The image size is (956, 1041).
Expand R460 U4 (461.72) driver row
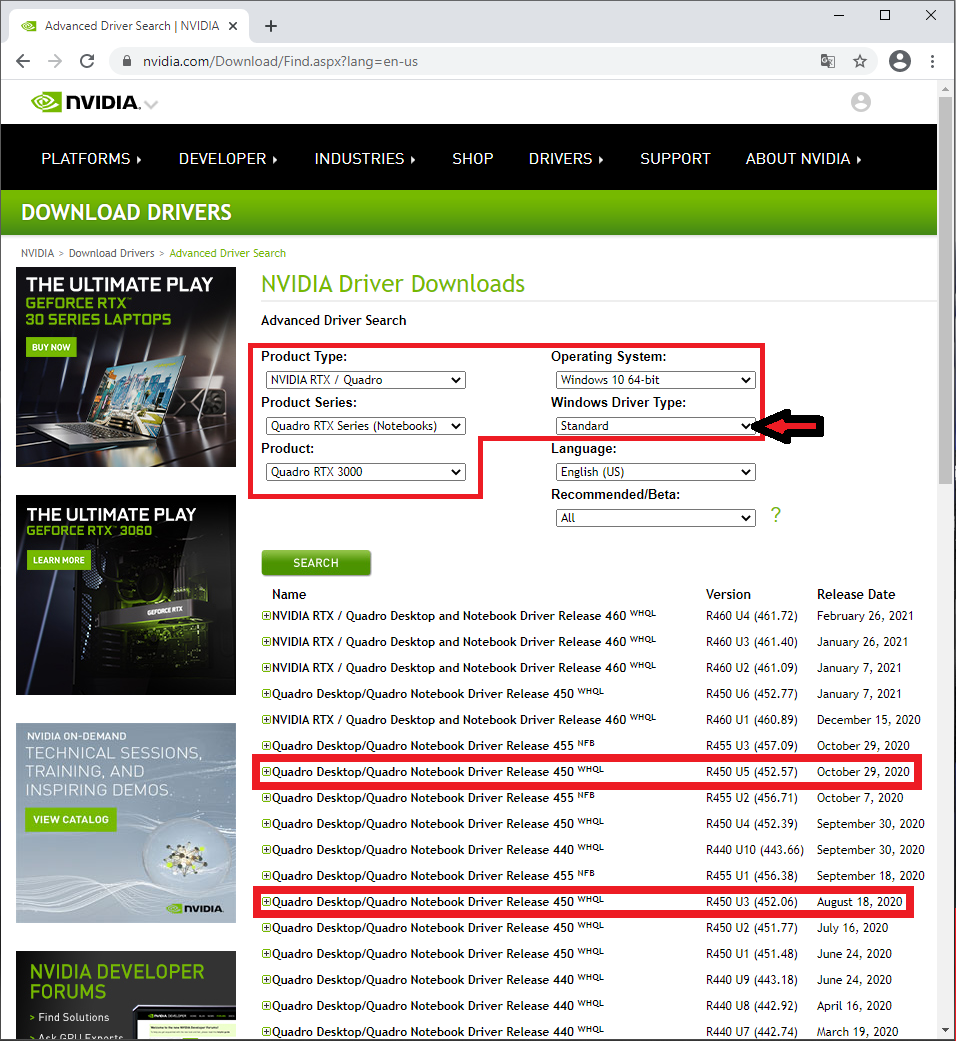266,615
